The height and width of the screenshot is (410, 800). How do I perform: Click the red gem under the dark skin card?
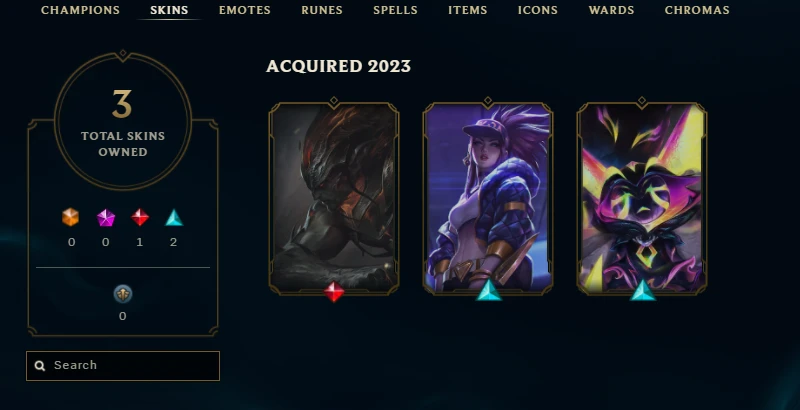point(334,292)
